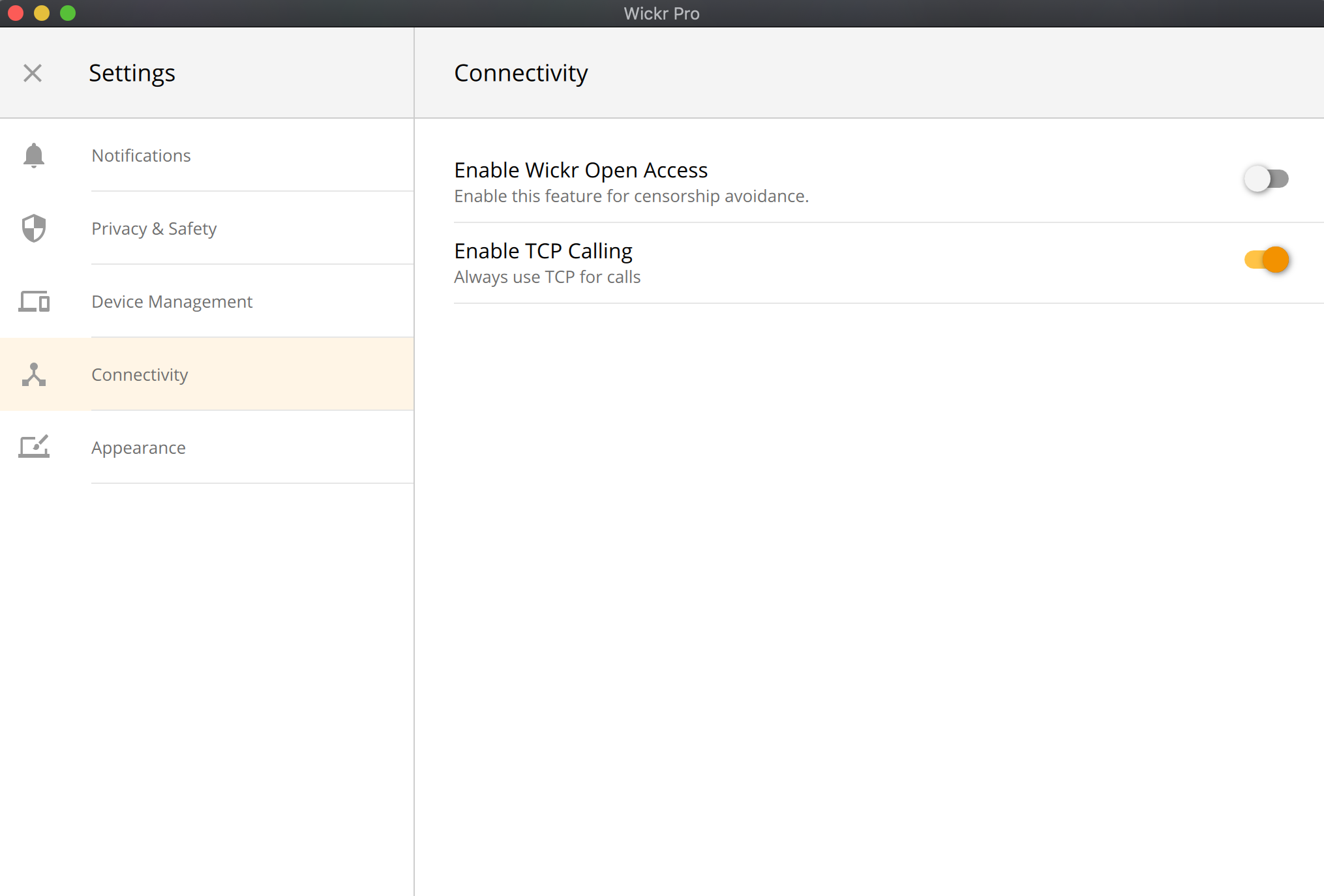Enable the Wickr Open Access toggle
The width and height of the screenshot is (1324, 896).
[x=1266, y=179]
